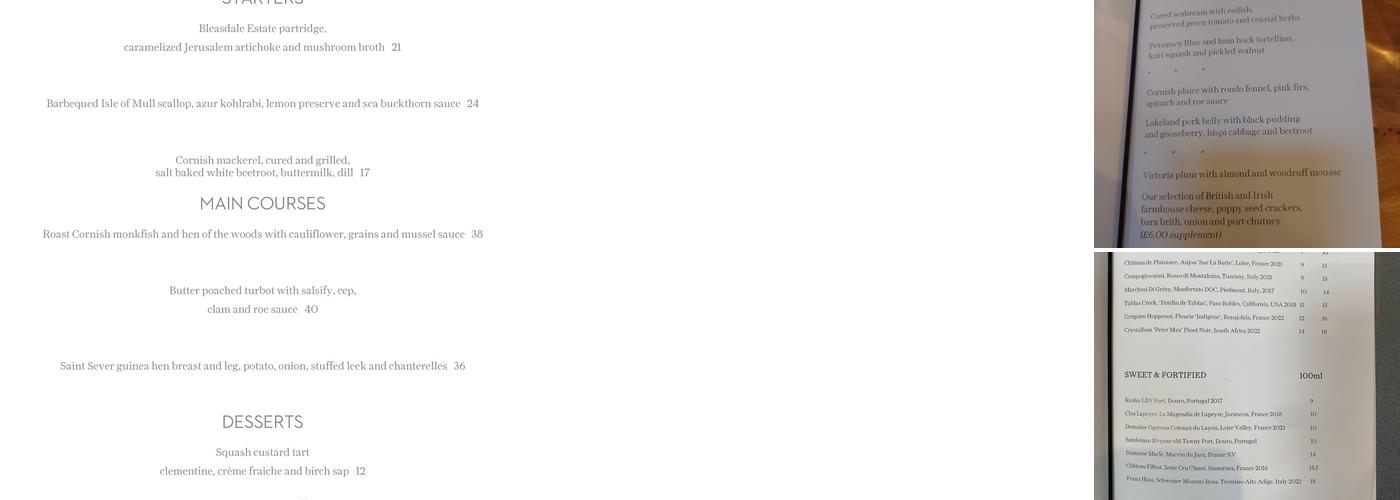This screenshot has width=1400, height=500.
Task: Click the Cornish mackerel, cured and grilled text
Action: point(263,160)
